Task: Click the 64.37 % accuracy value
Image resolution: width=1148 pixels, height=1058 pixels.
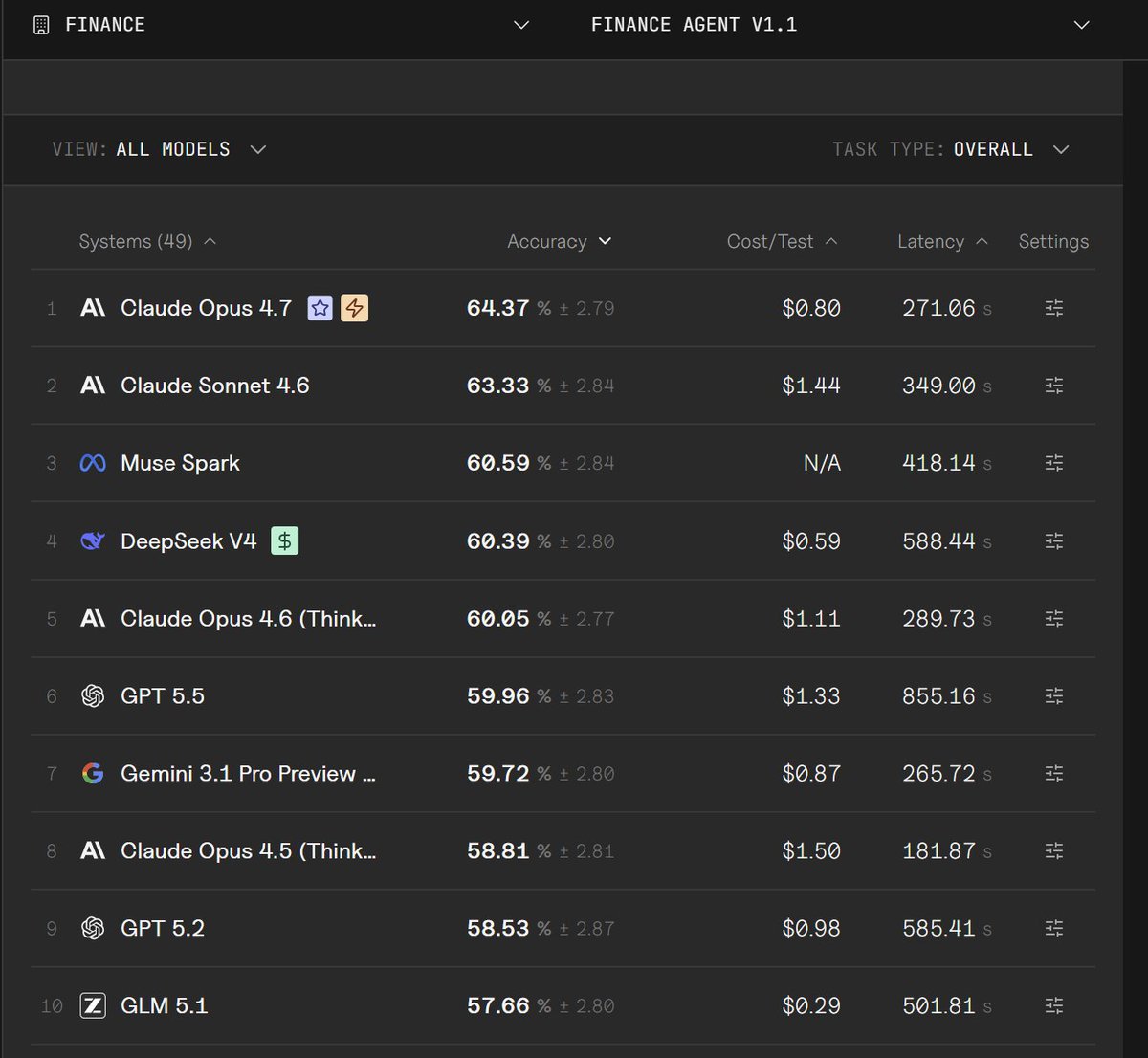Action: (x=509, y=308)
